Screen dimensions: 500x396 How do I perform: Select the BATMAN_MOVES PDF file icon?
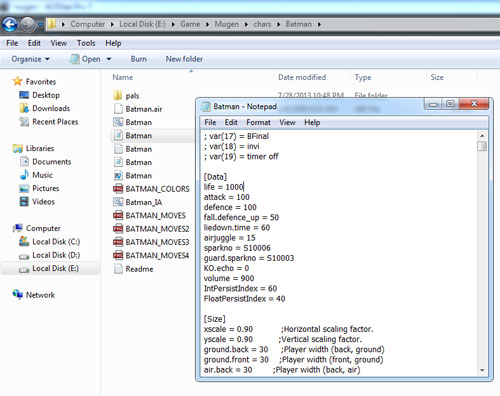118,215
